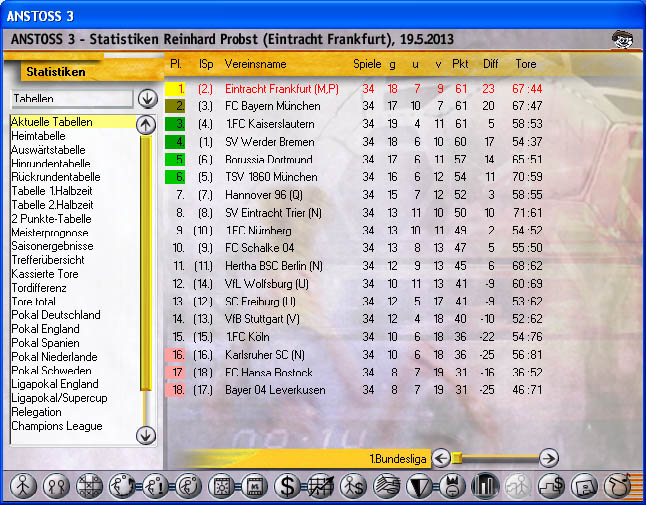Click Bayer 04 Leverkusen team name
The width and height of the screenshot is (646, 505).
point(275,390)
